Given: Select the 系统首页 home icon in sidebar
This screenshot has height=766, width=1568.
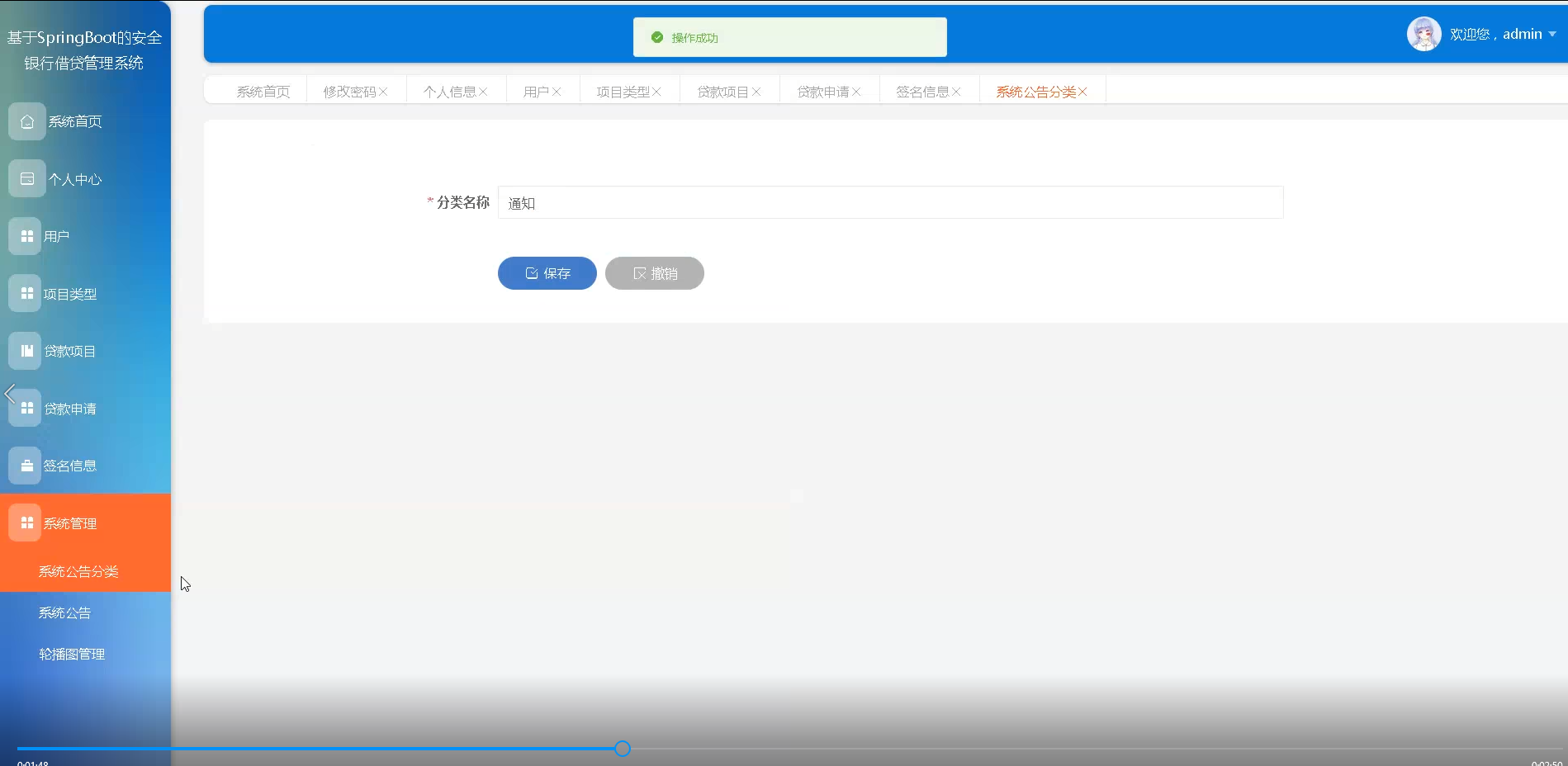Looking at the screenshot, I should (x=26, y=121).
